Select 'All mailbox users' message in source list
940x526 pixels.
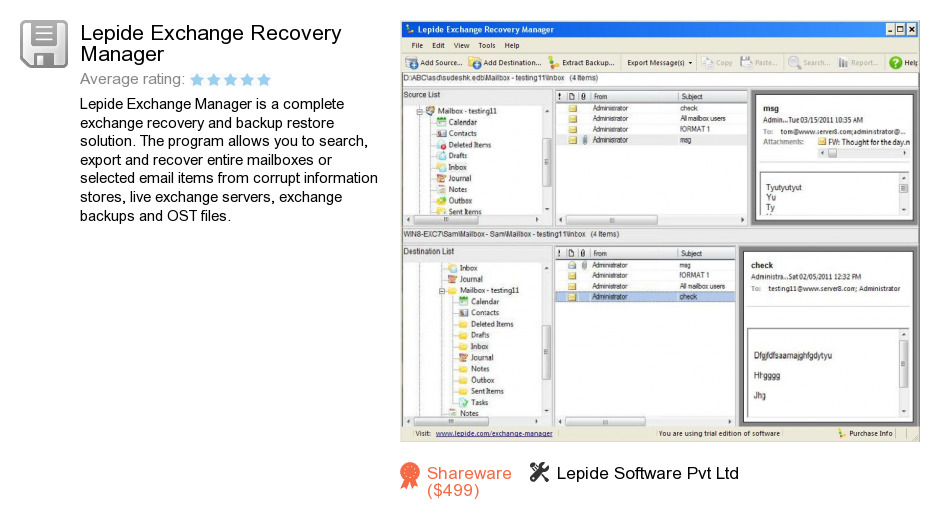pos(651,118)
